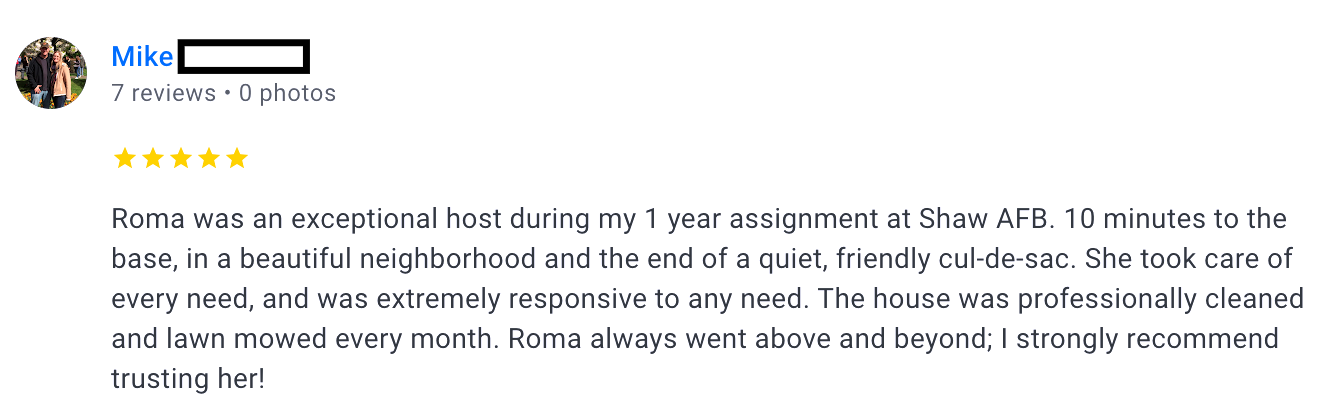Click the reviewer's profile photo
The width and height of the screenshot is (1342, 411).
pos(51,73)
